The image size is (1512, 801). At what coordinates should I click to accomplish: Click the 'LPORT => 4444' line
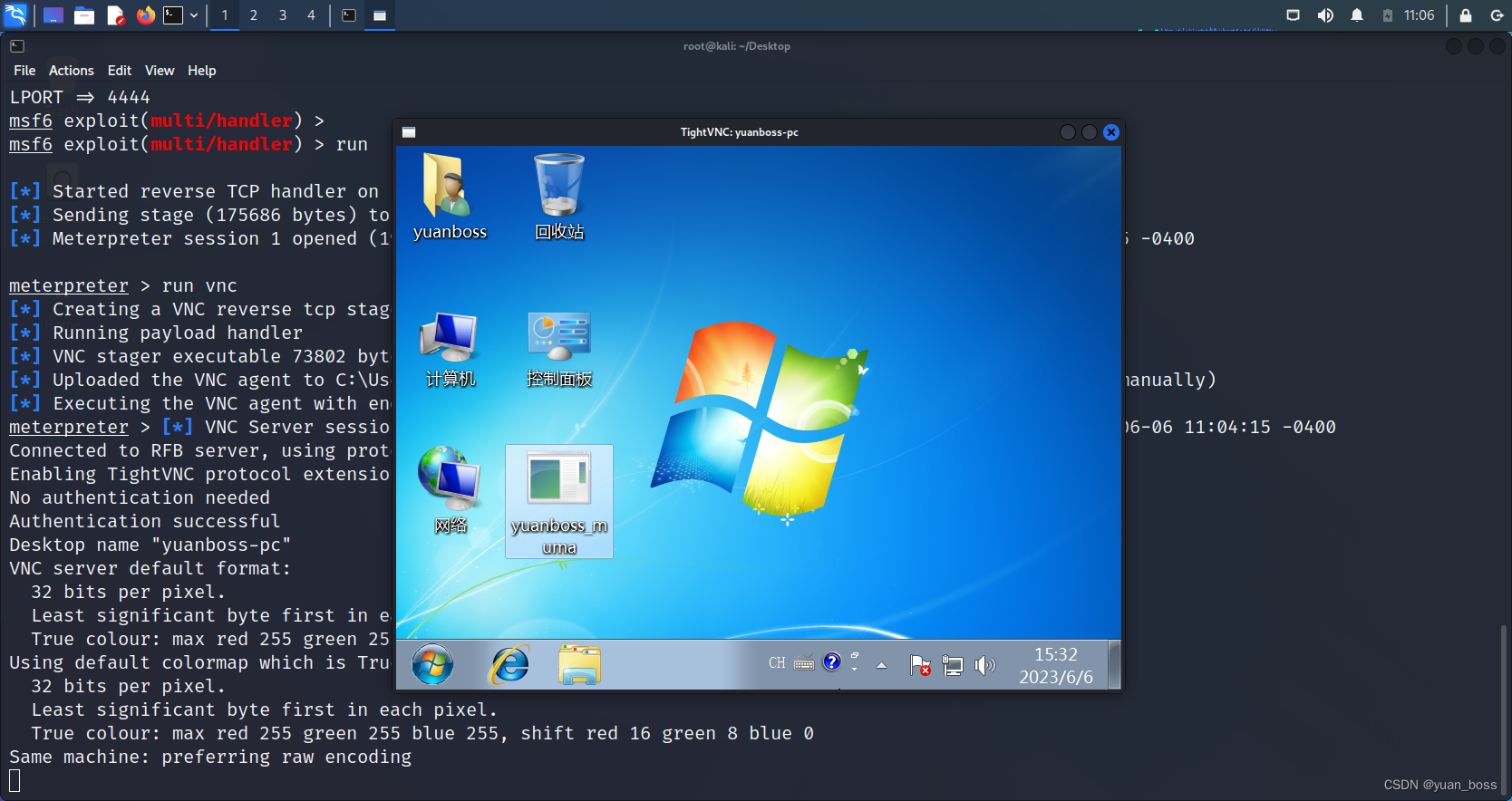coord(80,97)
